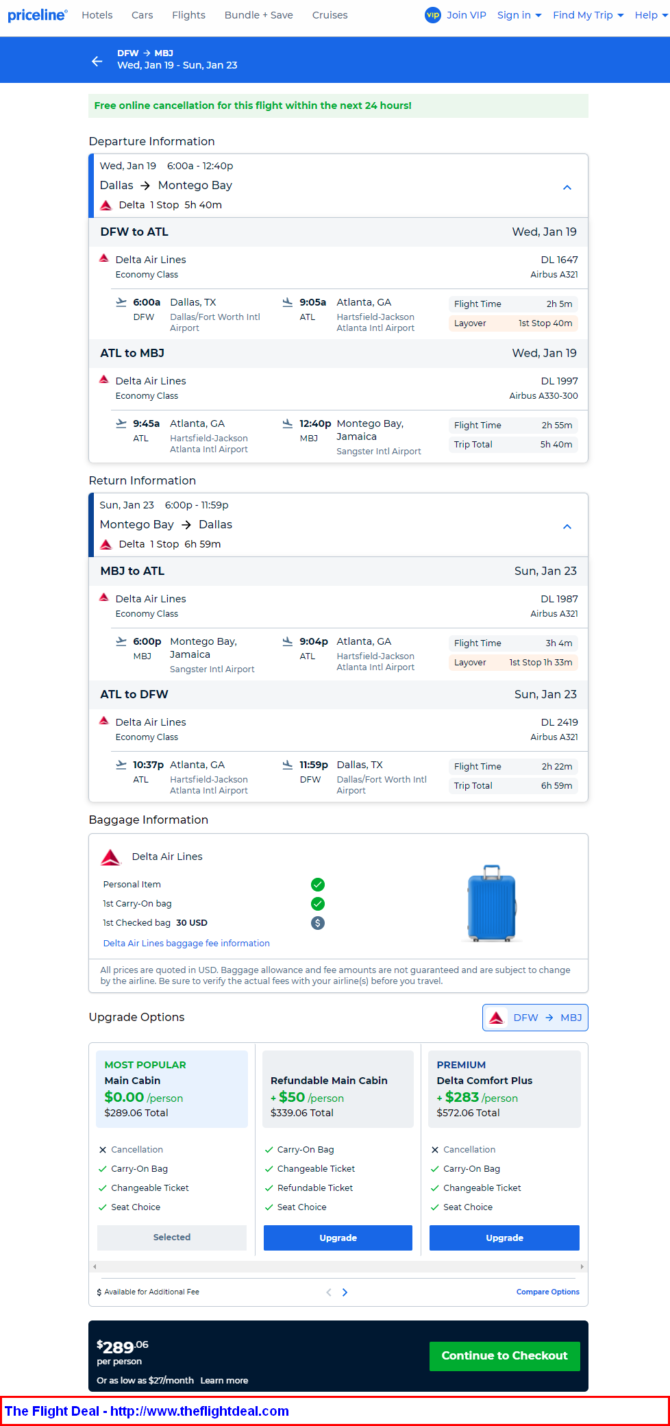670x1426 pixels.
Task: Click Continue to Checkout
Action: (504, 1356)
